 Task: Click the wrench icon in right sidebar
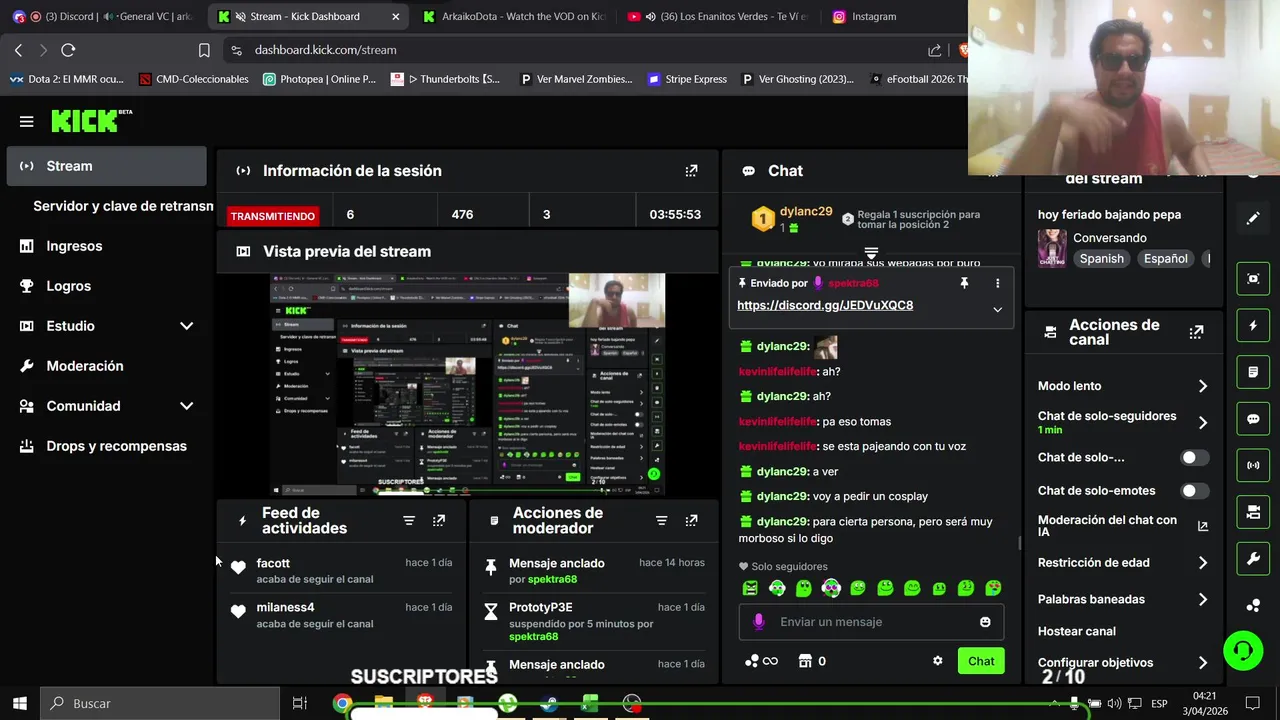[1253, 558]
